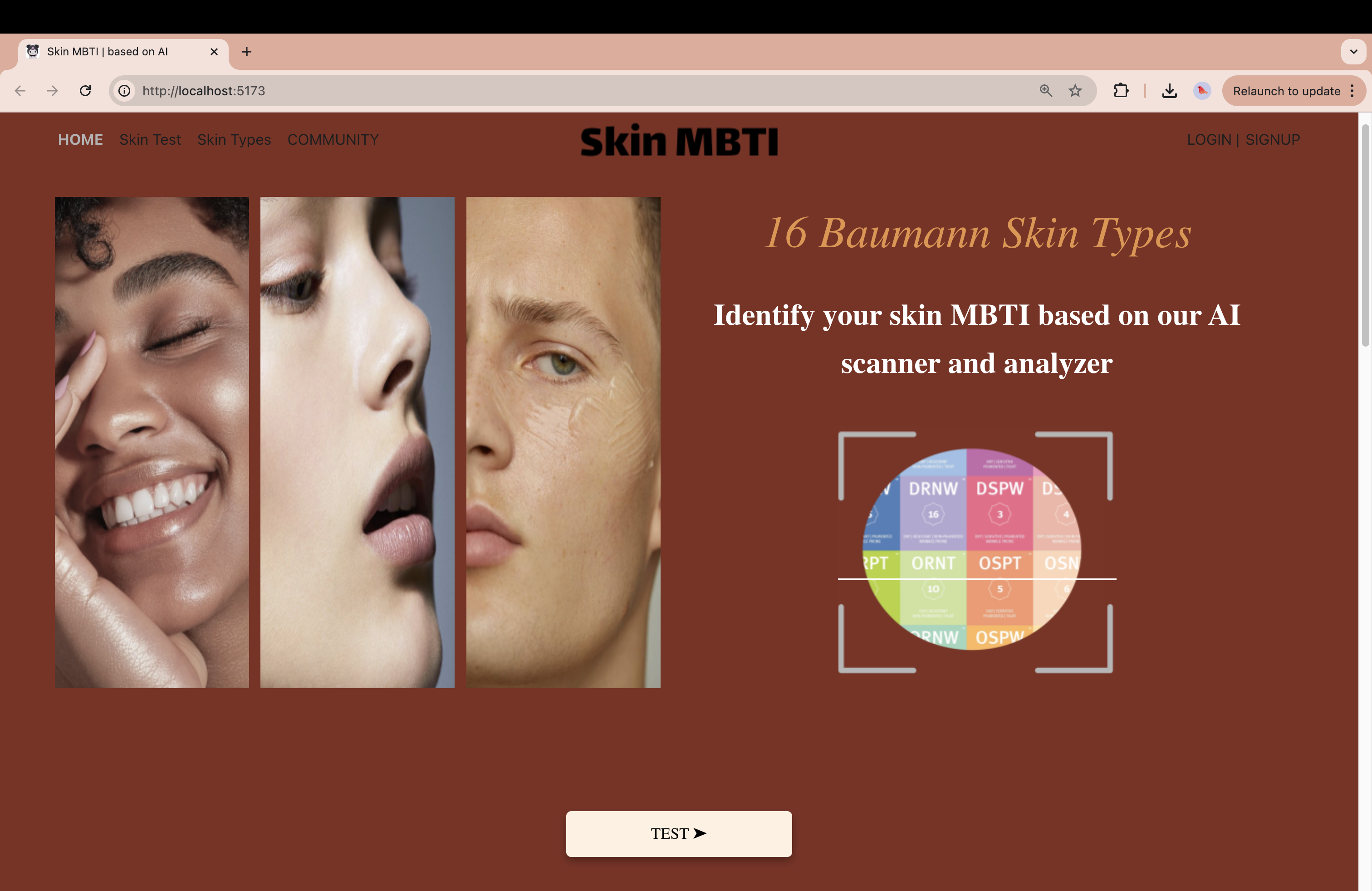Open the zoom magnifier icon in address bar
Image resolution: width=1372 pixels, height=891 pixels.
pyautogui.click(x=1045, y=90)
